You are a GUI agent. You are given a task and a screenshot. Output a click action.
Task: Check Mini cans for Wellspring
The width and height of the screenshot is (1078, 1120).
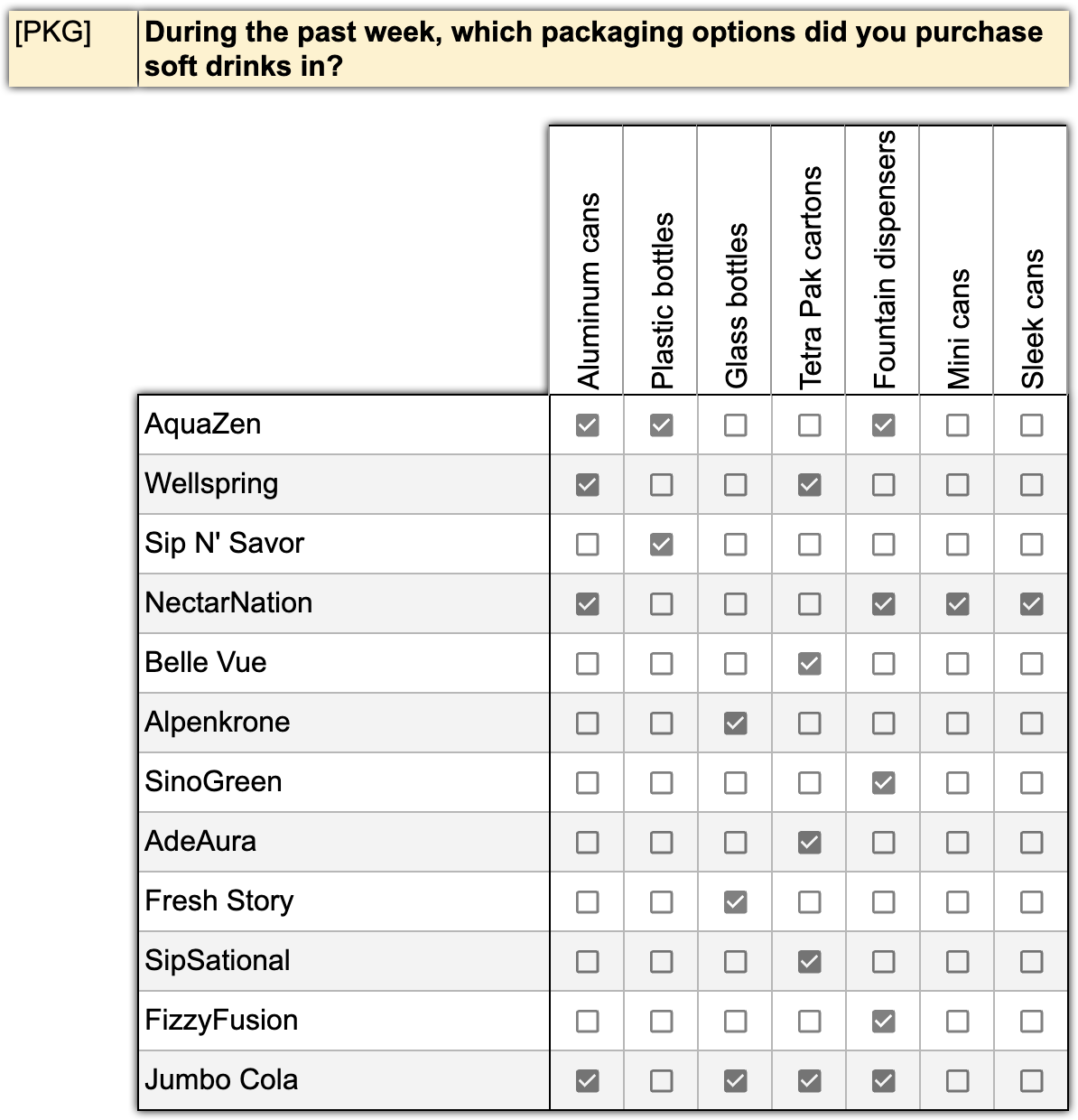[957, 484]
